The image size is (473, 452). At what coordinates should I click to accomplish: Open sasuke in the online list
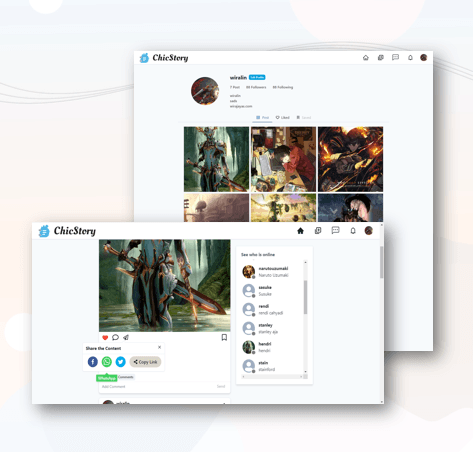272,291
